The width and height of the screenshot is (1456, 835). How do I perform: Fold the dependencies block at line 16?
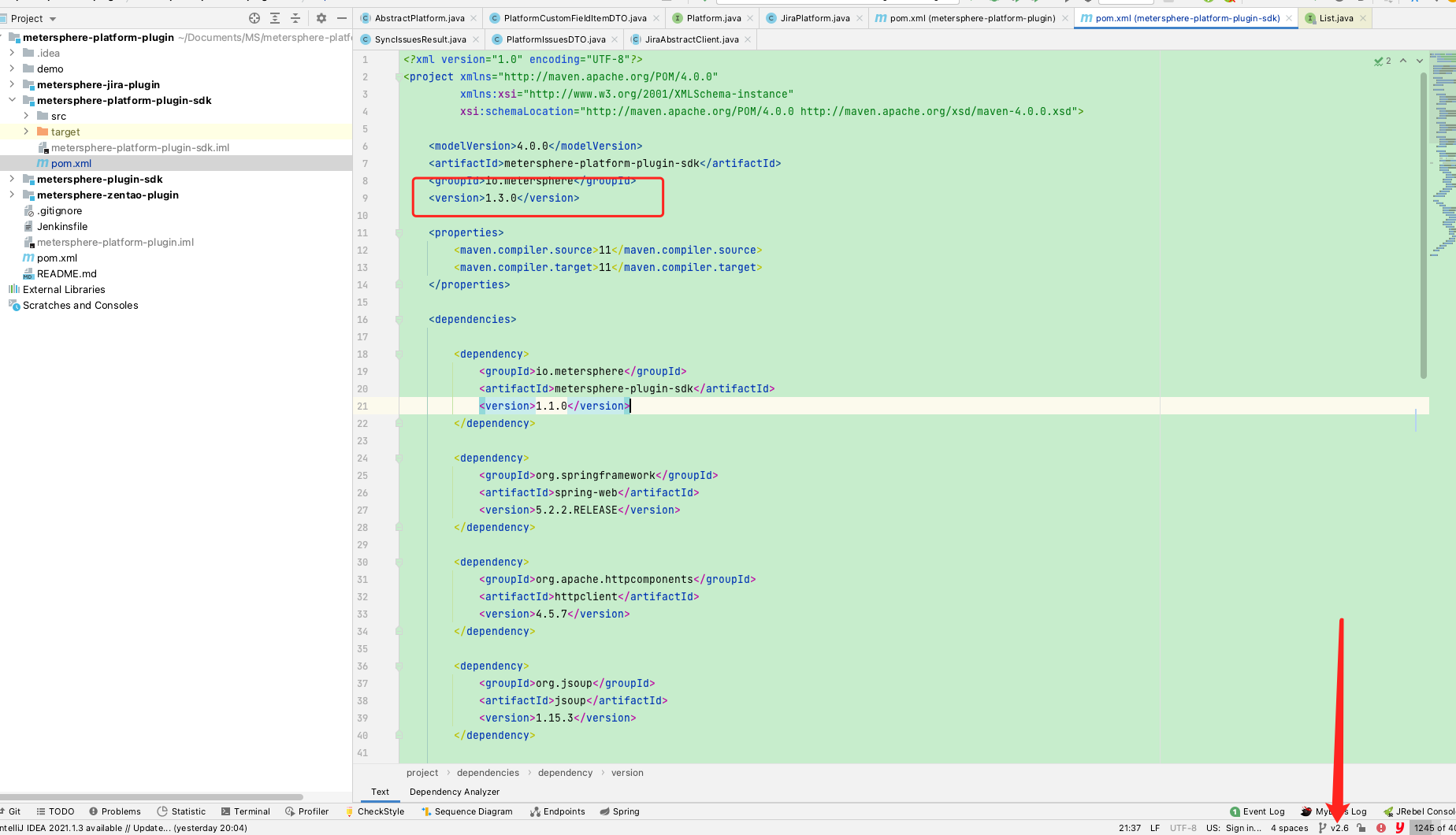pyautogui.click(x=399, y=319)
